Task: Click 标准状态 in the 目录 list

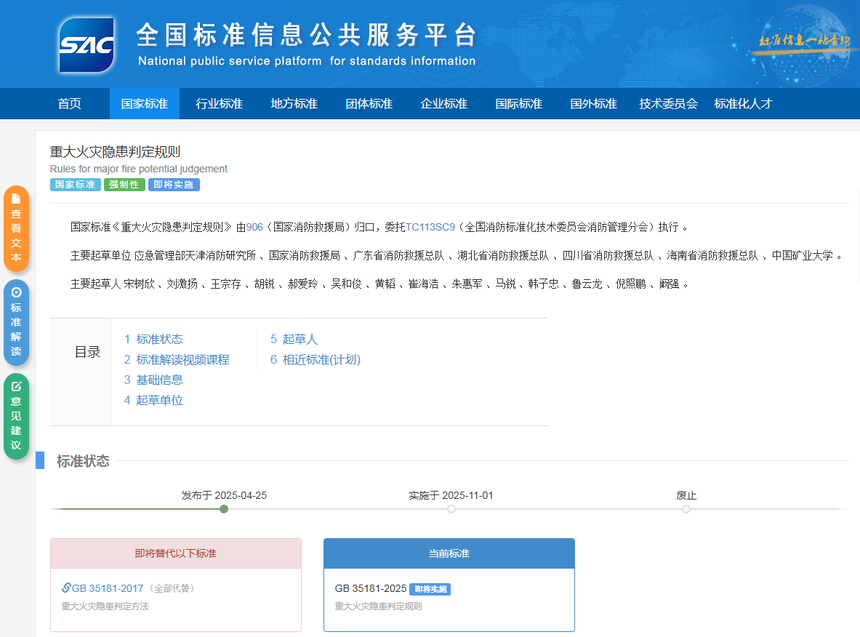Action: 152,340
